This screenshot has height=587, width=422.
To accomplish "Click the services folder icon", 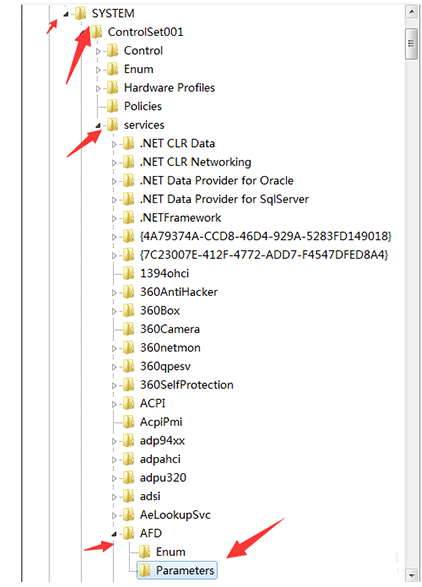I will (112, 125).
